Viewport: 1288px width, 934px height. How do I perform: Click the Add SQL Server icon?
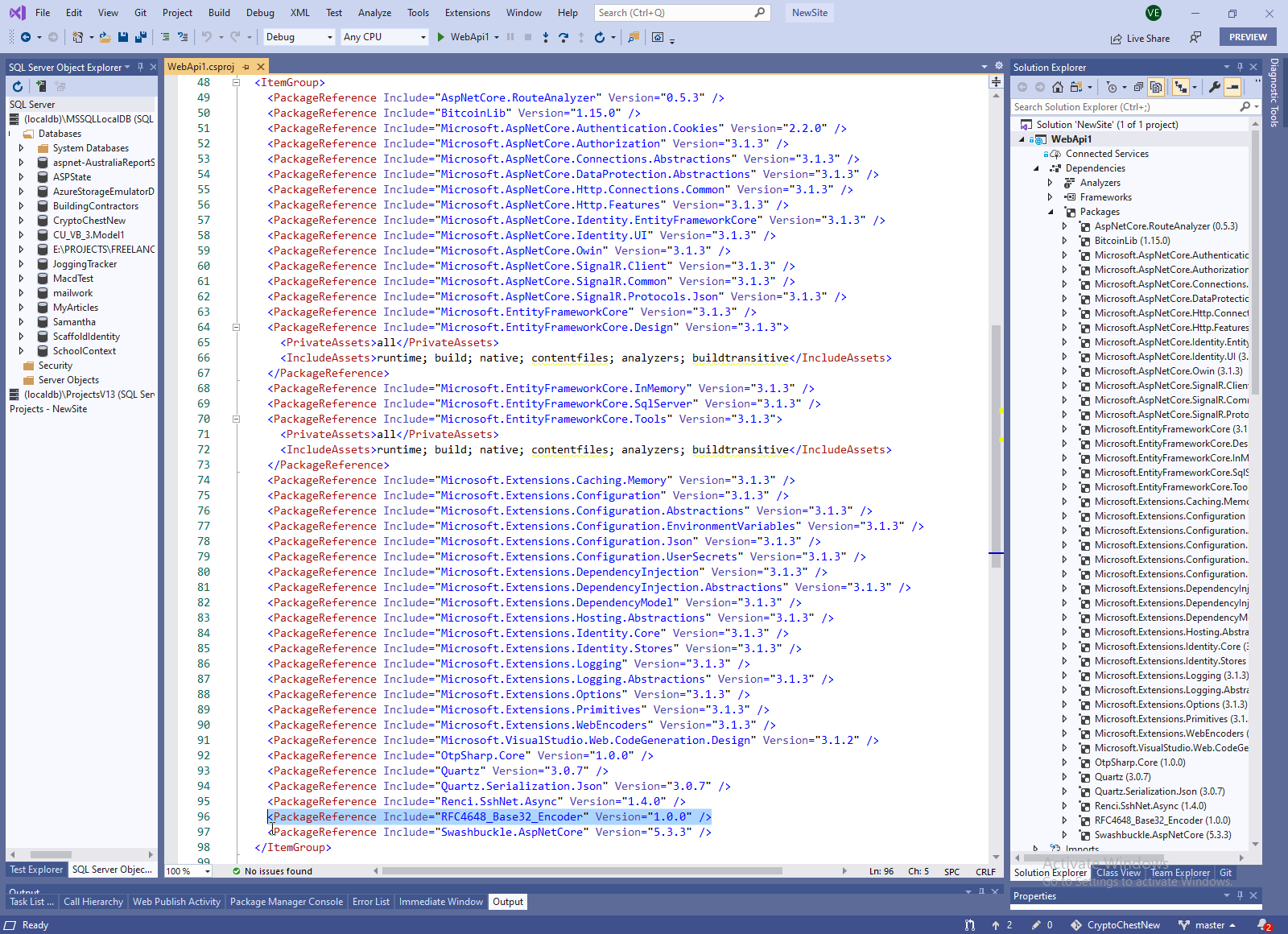pos(40,86)
